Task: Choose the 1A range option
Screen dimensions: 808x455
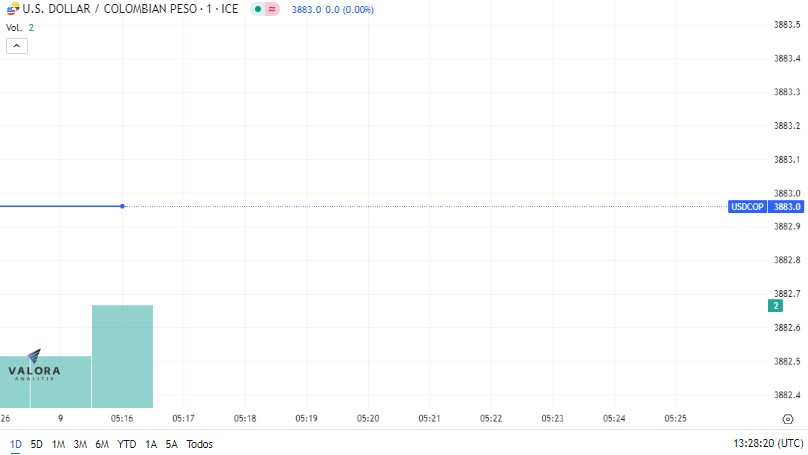Action: [151, 444]
